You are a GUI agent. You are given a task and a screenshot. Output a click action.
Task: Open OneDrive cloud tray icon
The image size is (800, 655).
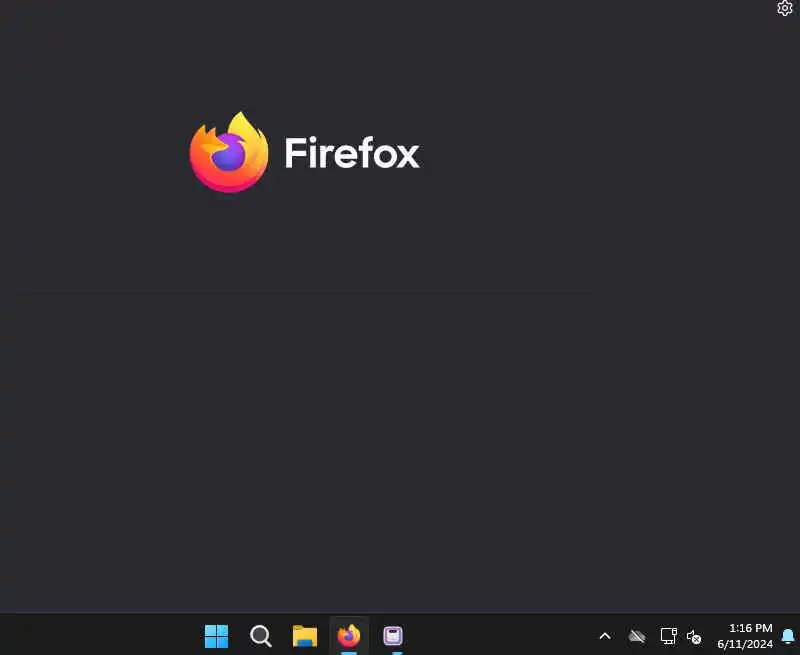637,636
